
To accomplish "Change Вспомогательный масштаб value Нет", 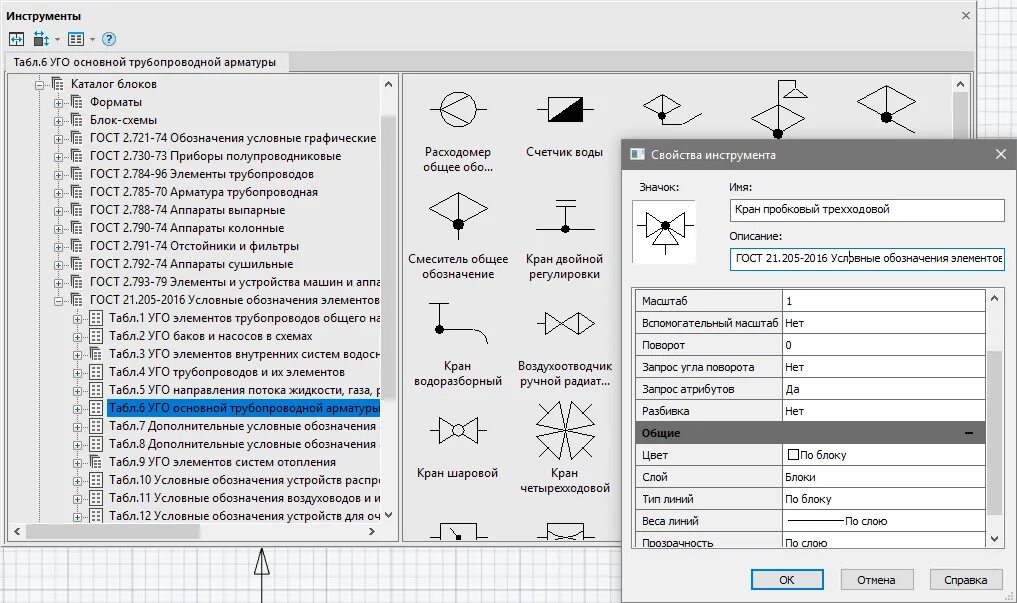I will tap(883, 323).
